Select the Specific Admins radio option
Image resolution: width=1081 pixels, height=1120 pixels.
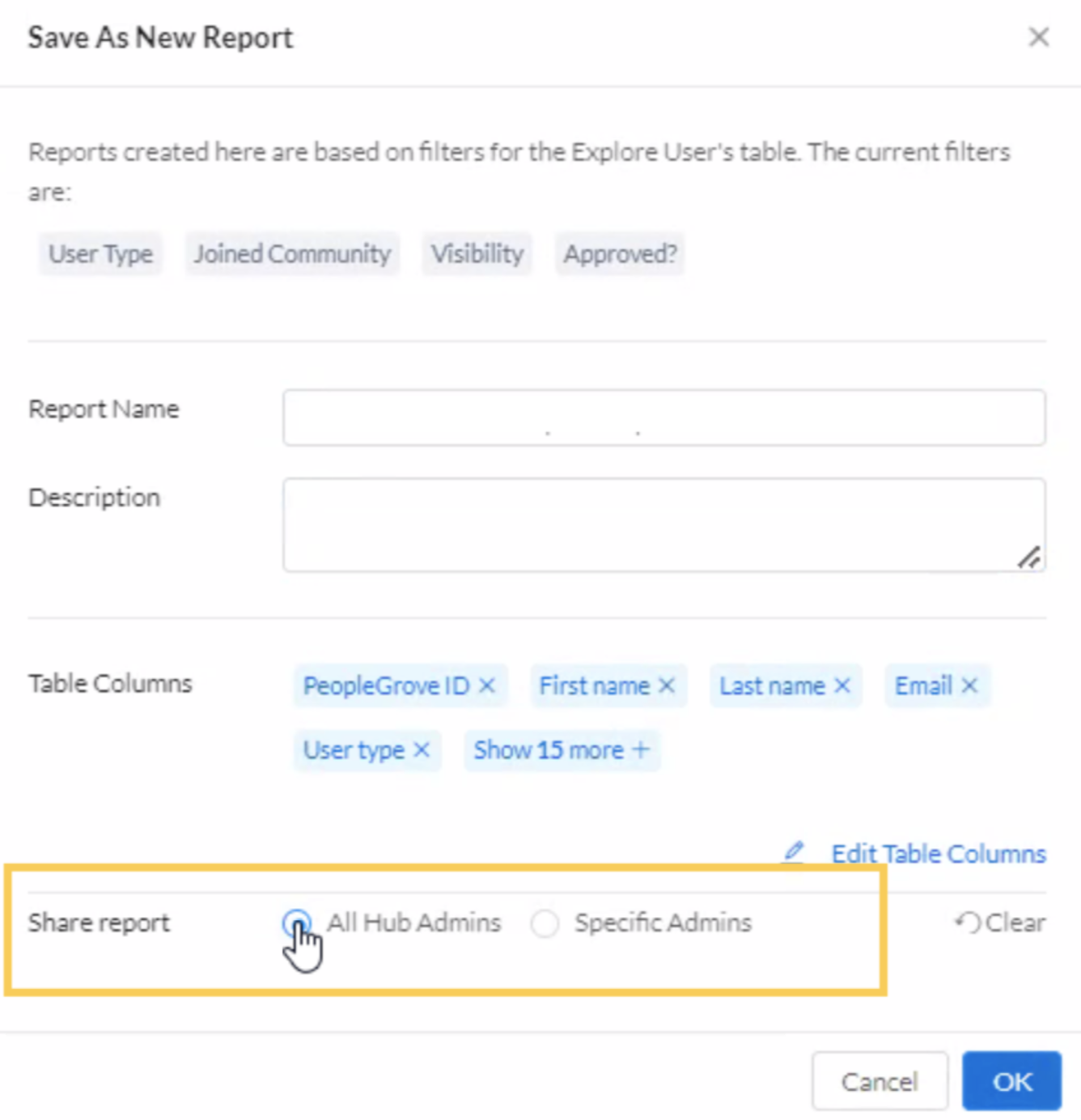[x=545, y=923]
